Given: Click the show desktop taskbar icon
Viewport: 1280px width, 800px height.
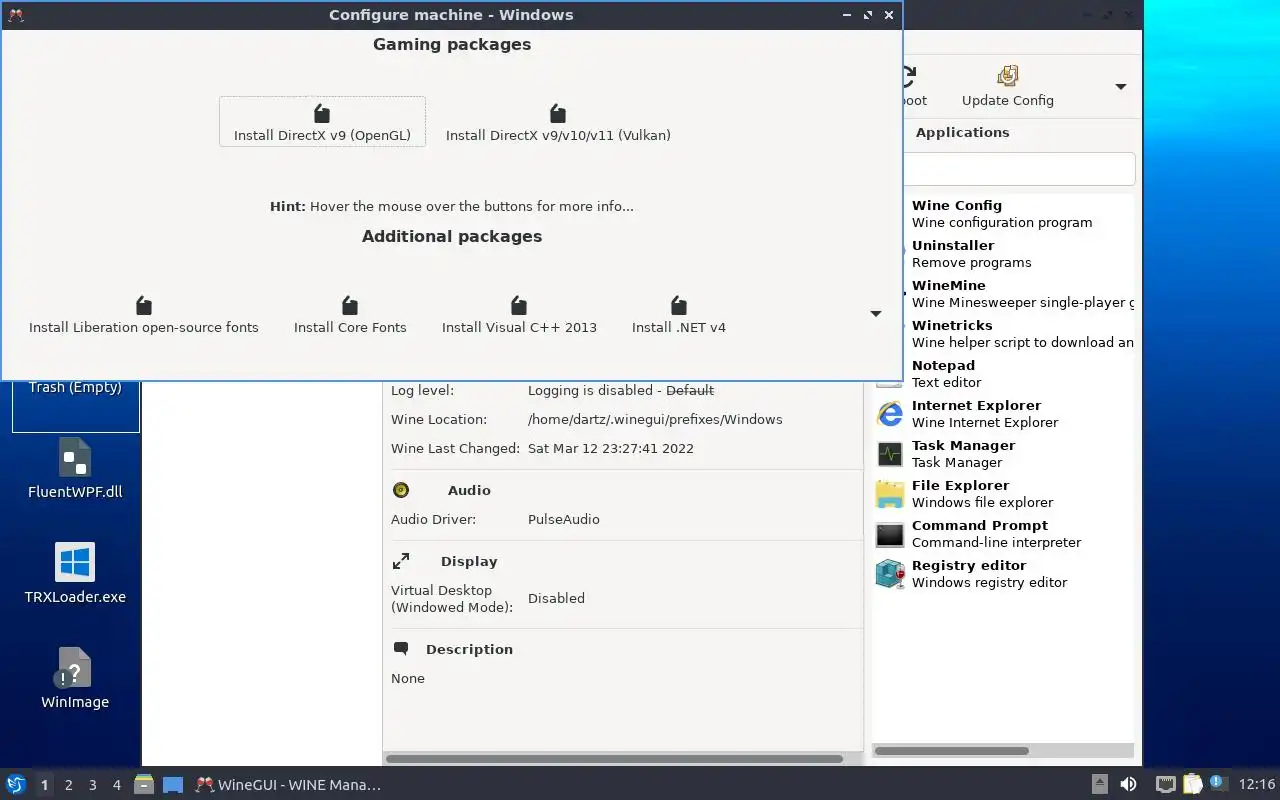Looking at the screenshot, I should pos(172,785).
